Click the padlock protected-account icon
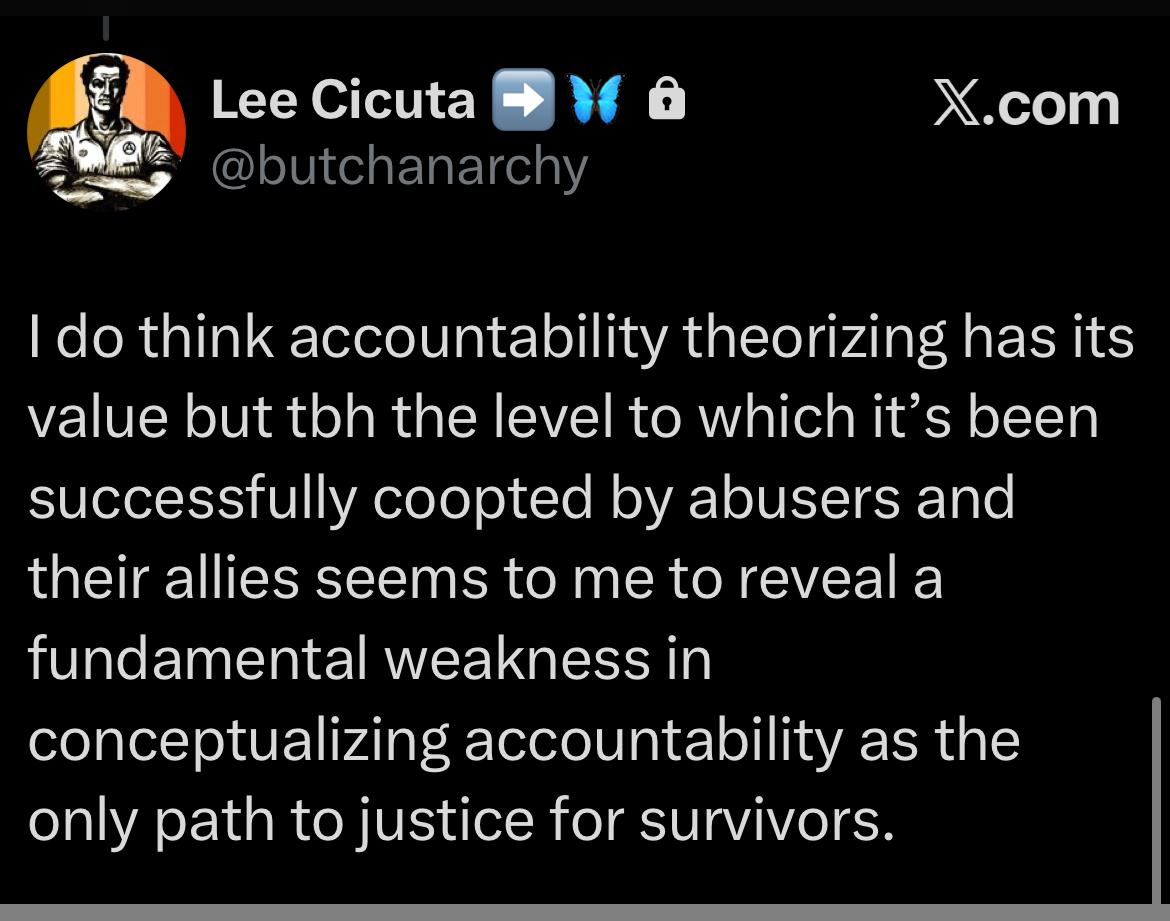Viewport: 1170px width, 921px height. (667, 100)
